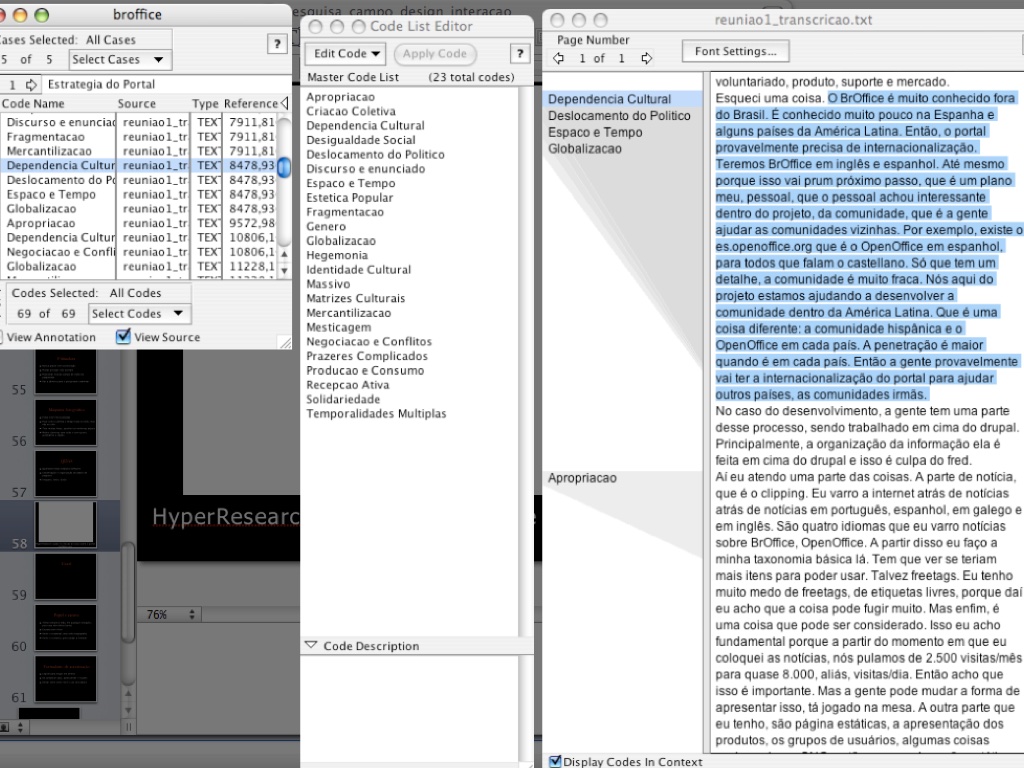Toggle the View Source checkbox
Screen dimensions: 1024x768
point(124,337)
